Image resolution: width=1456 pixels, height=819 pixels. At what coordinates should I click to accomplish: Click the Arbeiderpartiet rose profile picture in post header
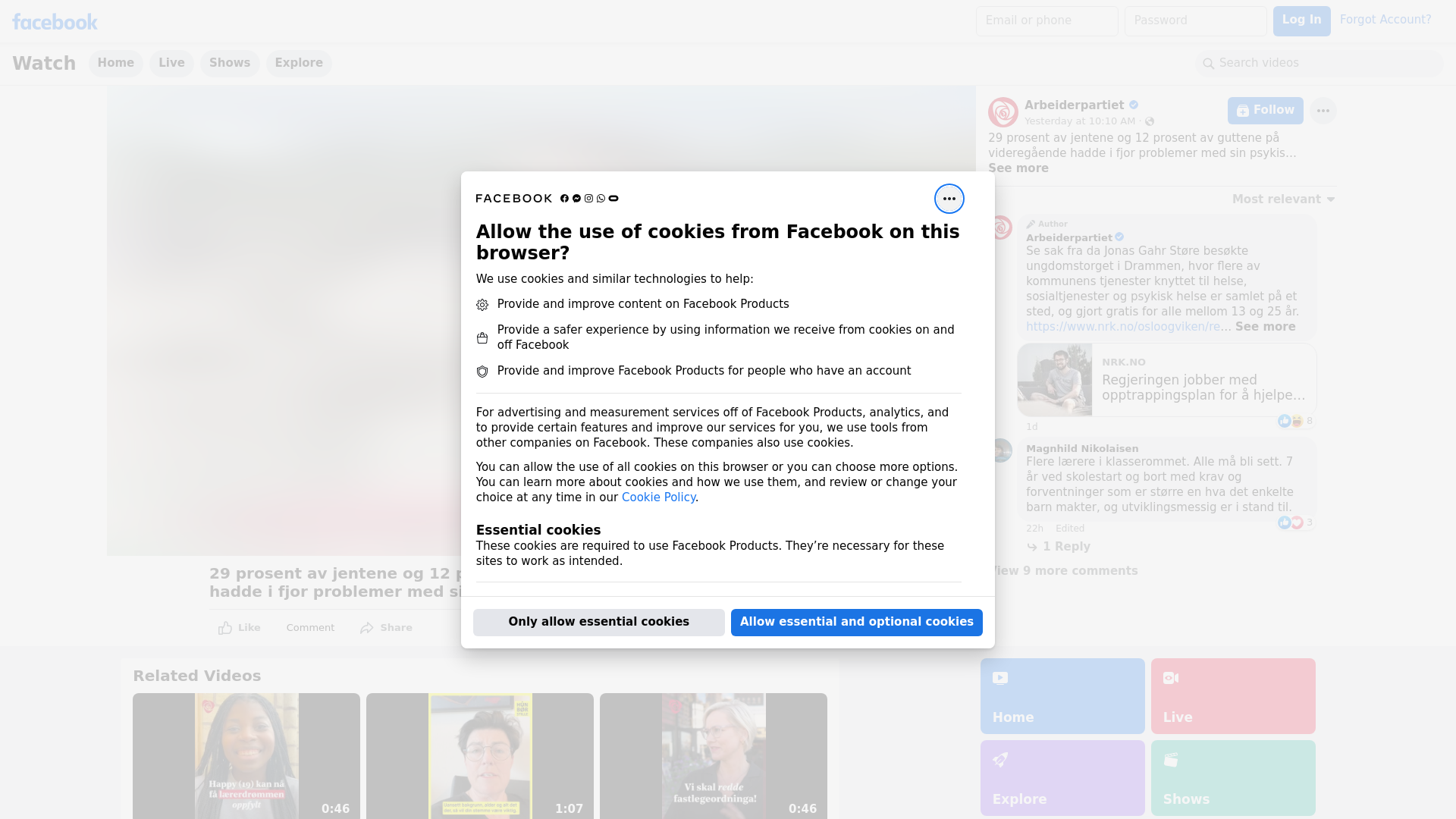[1003, 112]
